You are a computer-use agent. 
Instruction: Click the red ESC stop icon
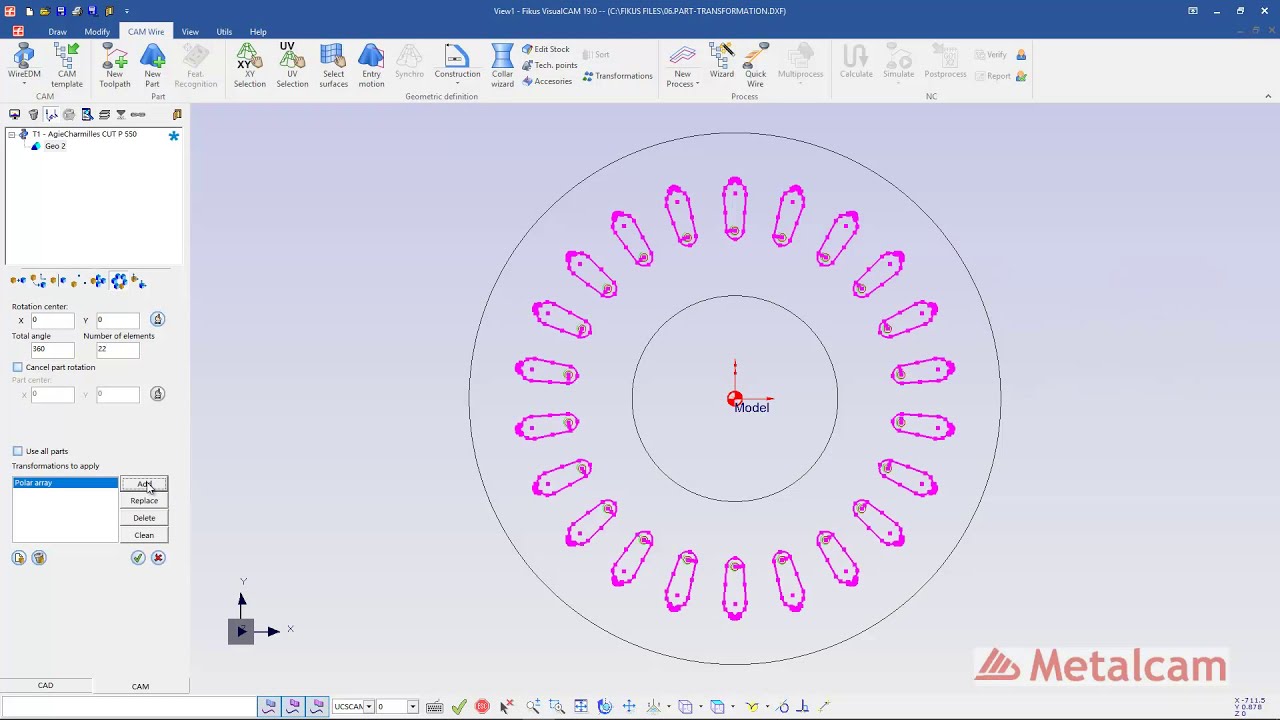pos(482,707)
